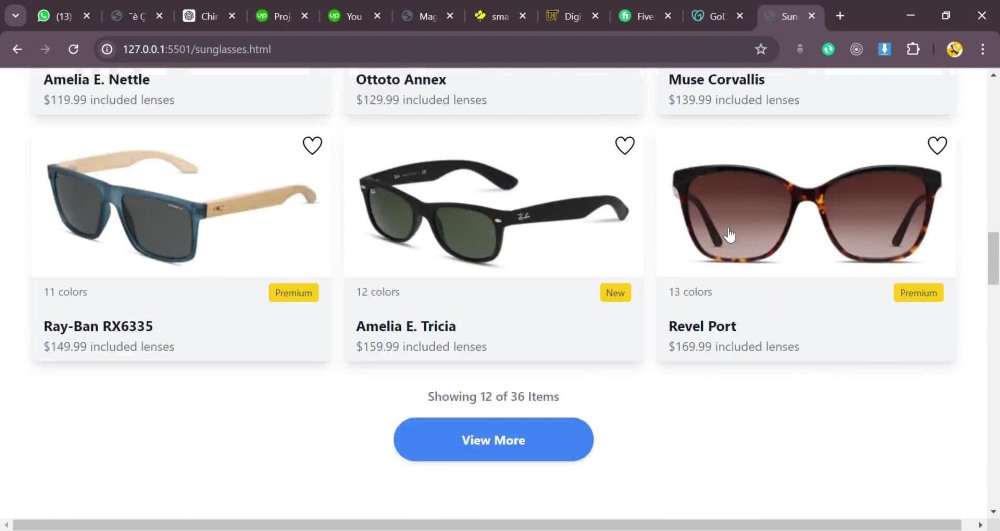
Task: Click the $149.99 included lenses price
Action: coord(108,347)
